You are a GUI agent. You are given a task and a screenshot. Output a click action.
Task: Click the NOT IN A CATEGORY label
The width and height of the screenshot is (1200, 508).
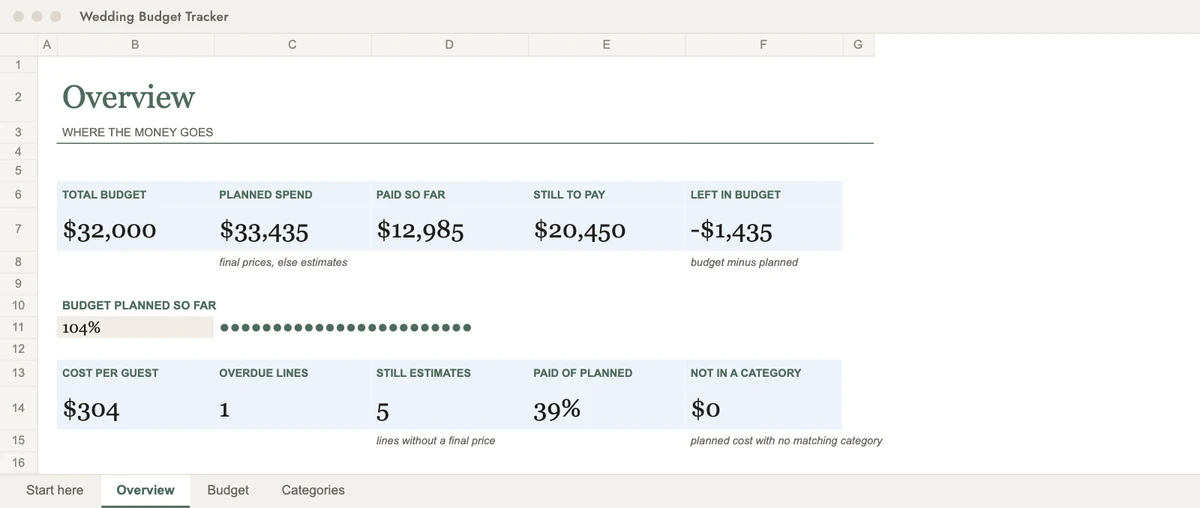pos(745,372)
